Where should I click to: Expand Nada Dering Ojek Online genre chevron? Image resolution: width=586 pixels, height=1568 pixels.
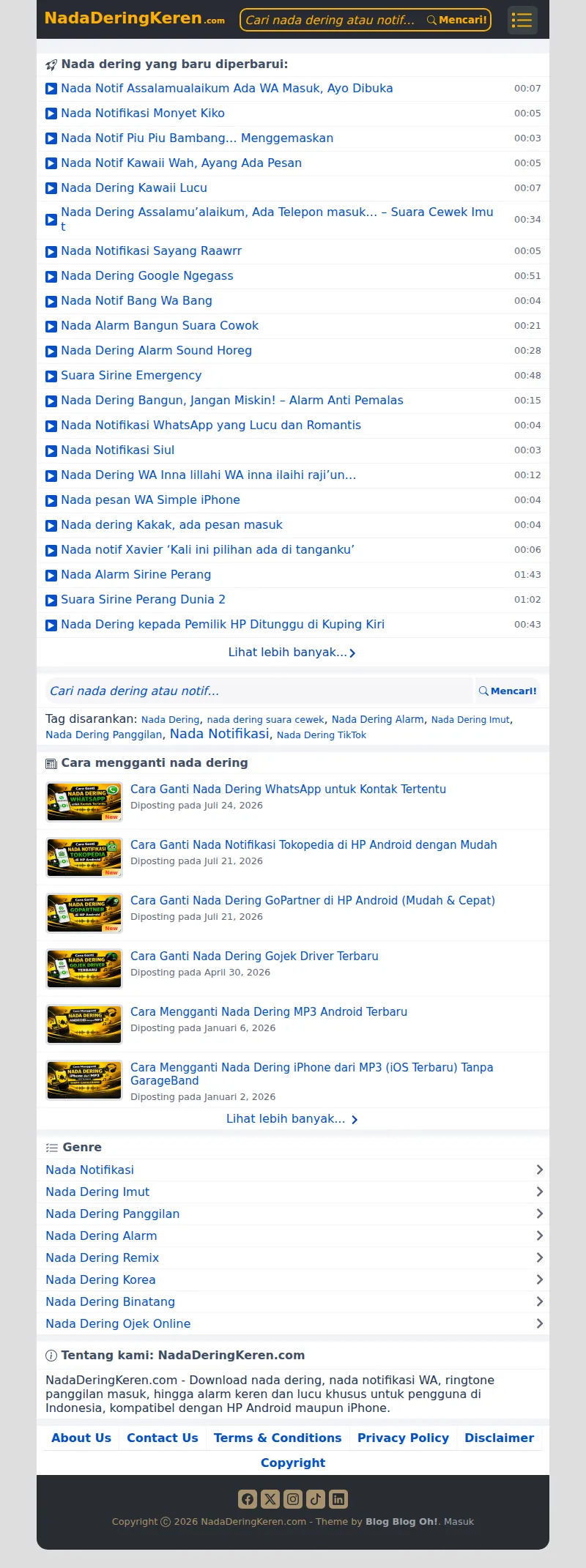(539, 1323)
